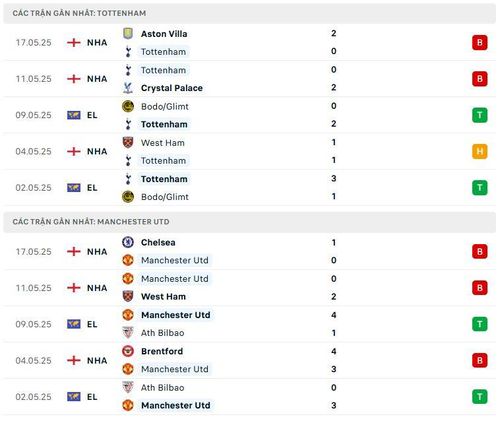Viewport: 500px width, 423px height.
Task: Click the Crystal Palace eagle crest icon
Action: pos(128,88)
